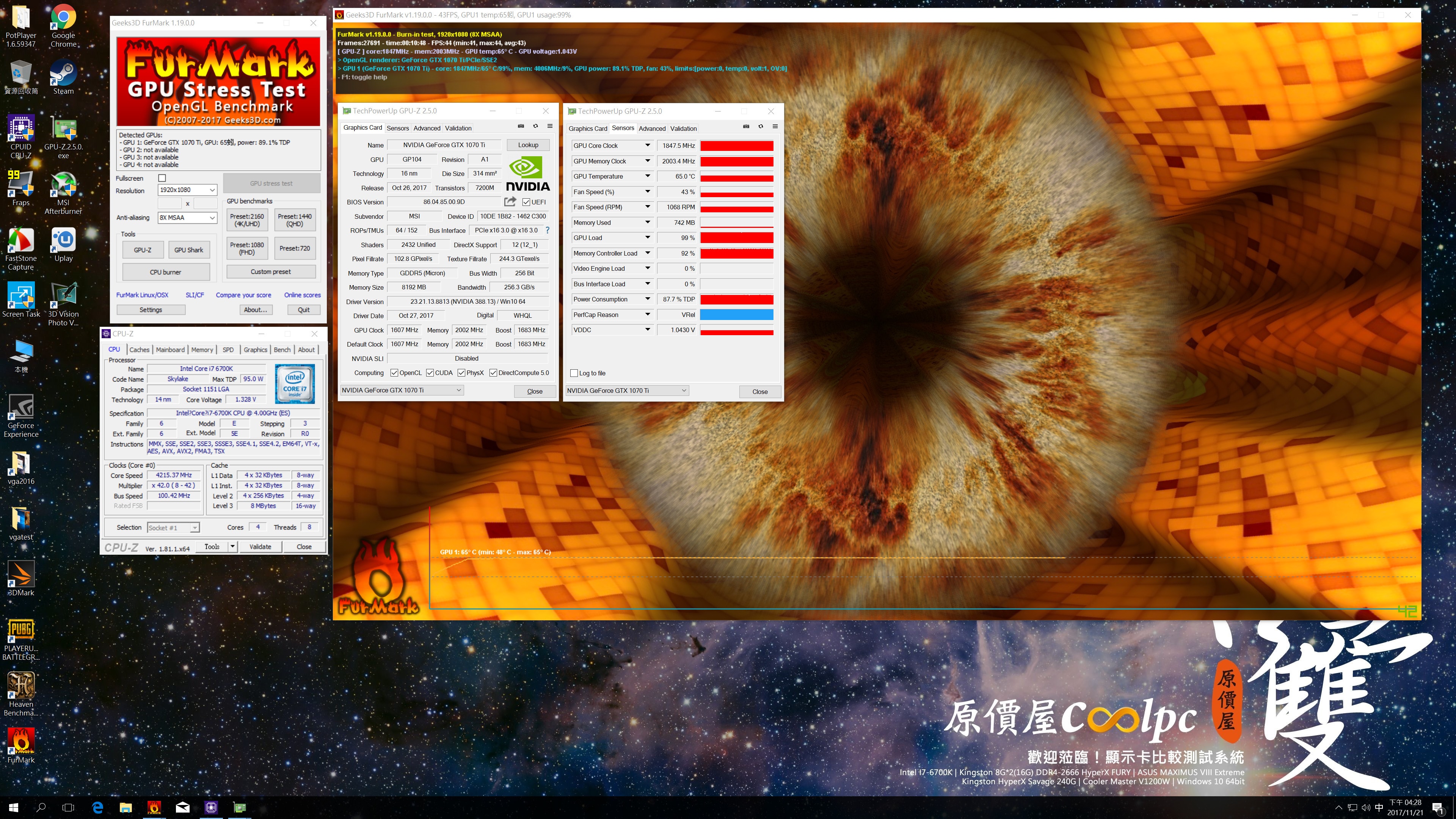Image resolution: width=1456 pixels, height=819 pixels.
Task: Open GeForce Experience desktop icon
Action: [x=21, y=416]
